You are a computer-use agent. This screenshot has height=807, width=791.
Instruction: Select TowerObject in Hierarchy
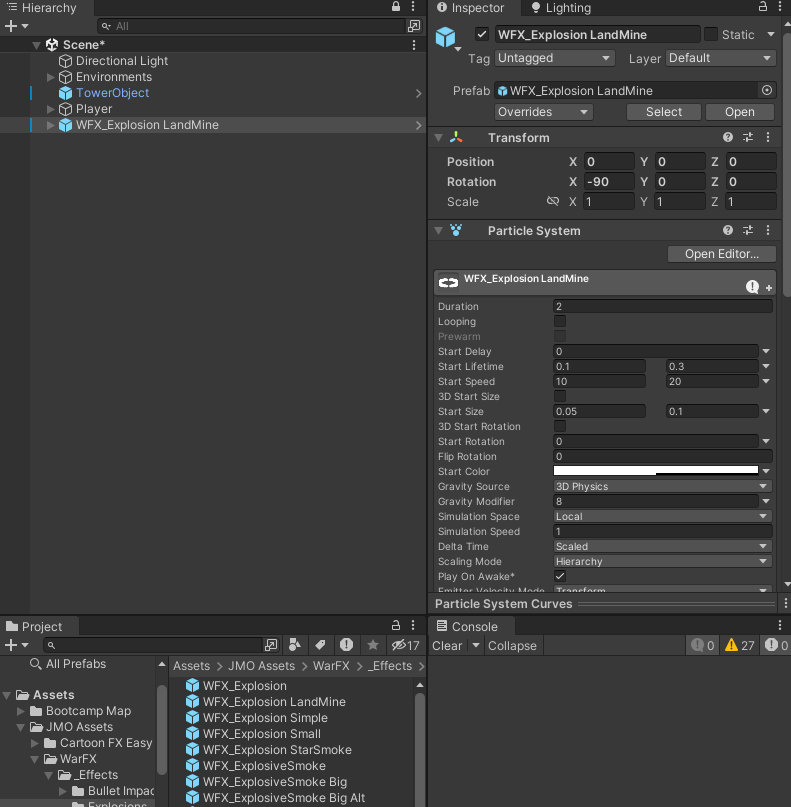pos(112,93)
